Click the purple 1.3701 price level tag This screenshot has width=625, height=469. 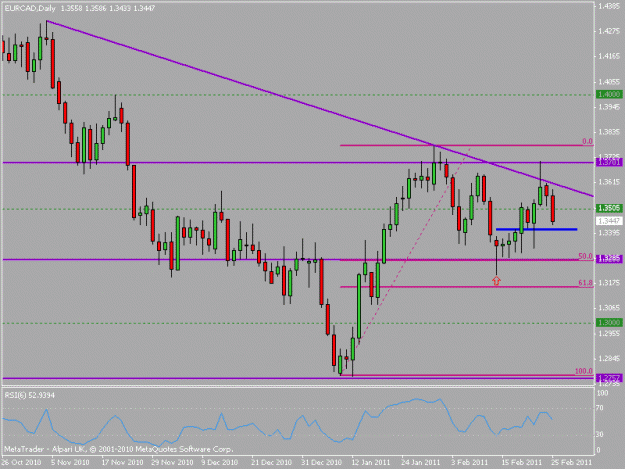[x=609, y=162]
